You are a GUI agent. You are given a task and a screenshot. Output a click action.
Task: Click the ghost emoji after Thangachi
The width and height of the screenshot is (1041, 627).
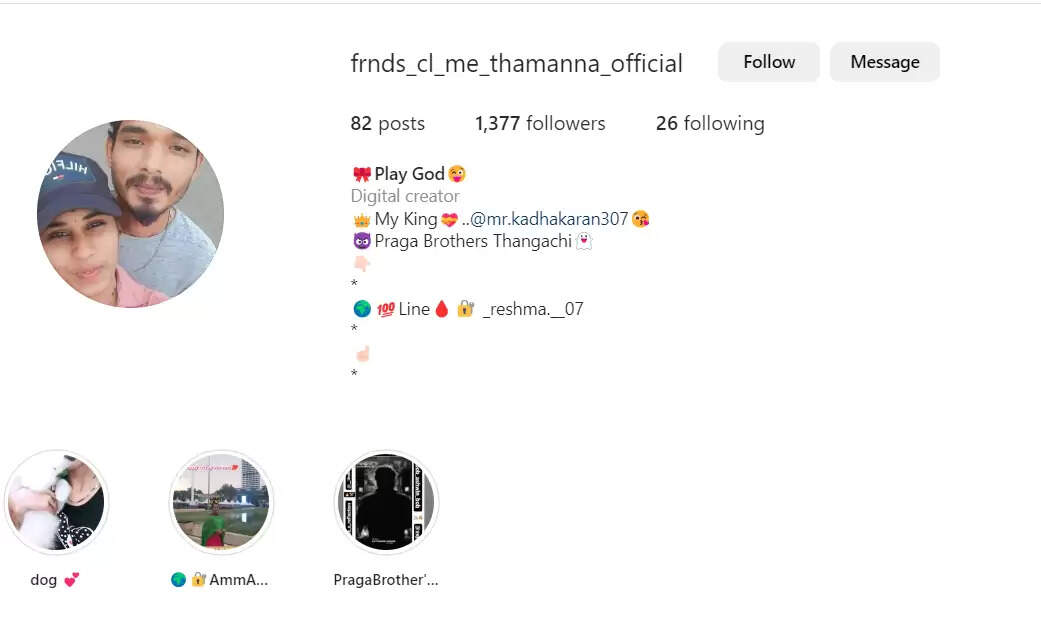coord(584,241)
